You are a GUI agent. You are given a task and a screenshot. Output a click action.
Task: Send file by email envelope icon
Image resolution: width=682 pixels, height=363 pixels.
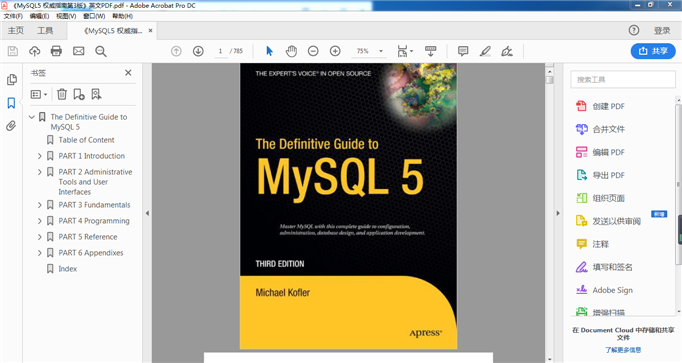pyautogui.click(x=78, y=51)
